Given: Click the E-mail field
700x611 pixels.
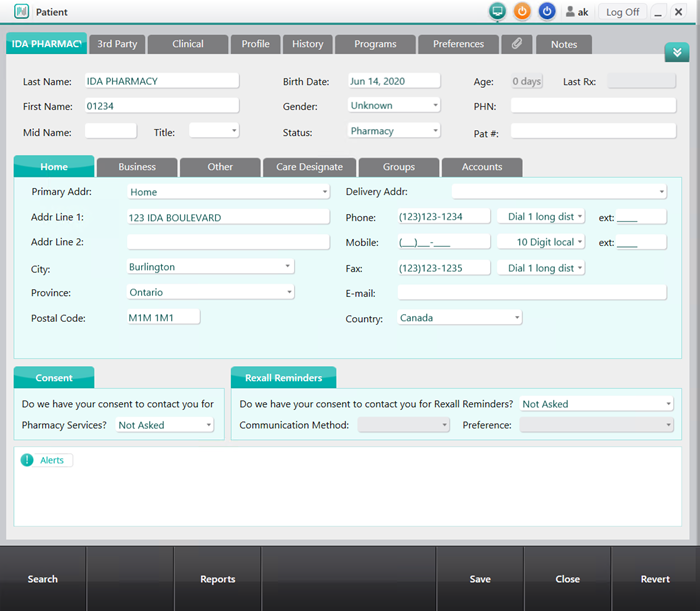Looking at the screenshot, I should 532,293.
